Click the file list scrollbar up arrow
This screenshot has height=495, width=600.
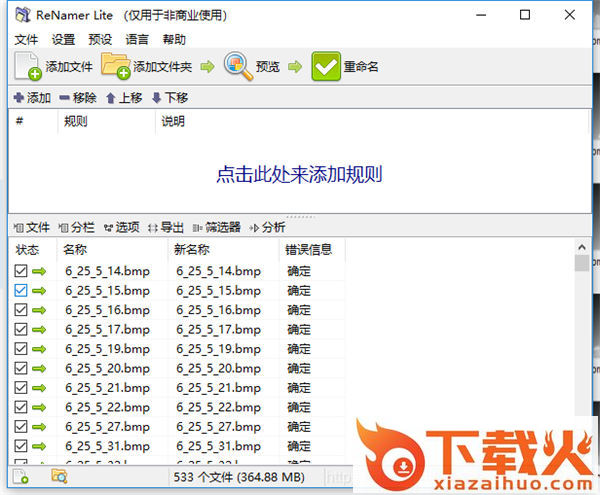click(x=582, y=247)
